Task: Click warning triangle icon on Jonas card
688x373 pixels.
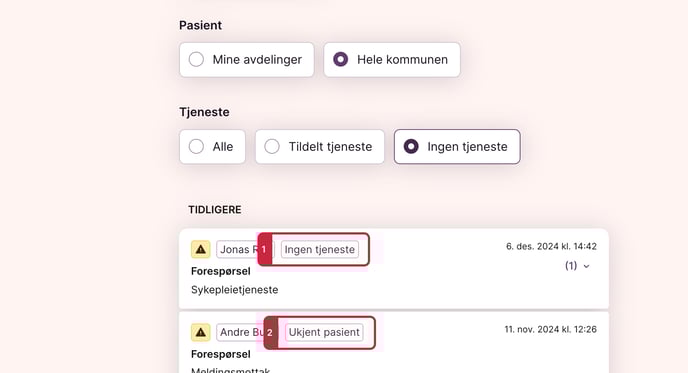Action: click(201, 249)
